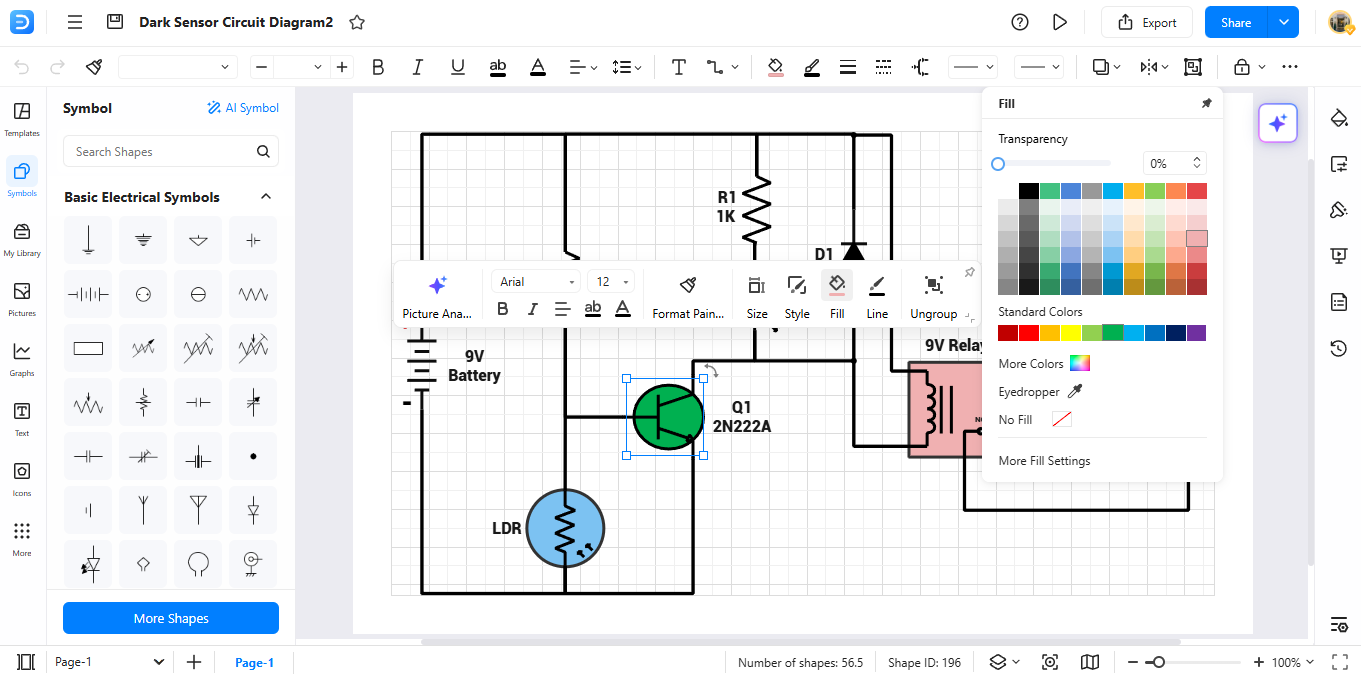Image resolution: width=1361 pixels, height=674 pixels.
Task: Open Format Painter in floating toolbar
Action: [x=687, y=296]
